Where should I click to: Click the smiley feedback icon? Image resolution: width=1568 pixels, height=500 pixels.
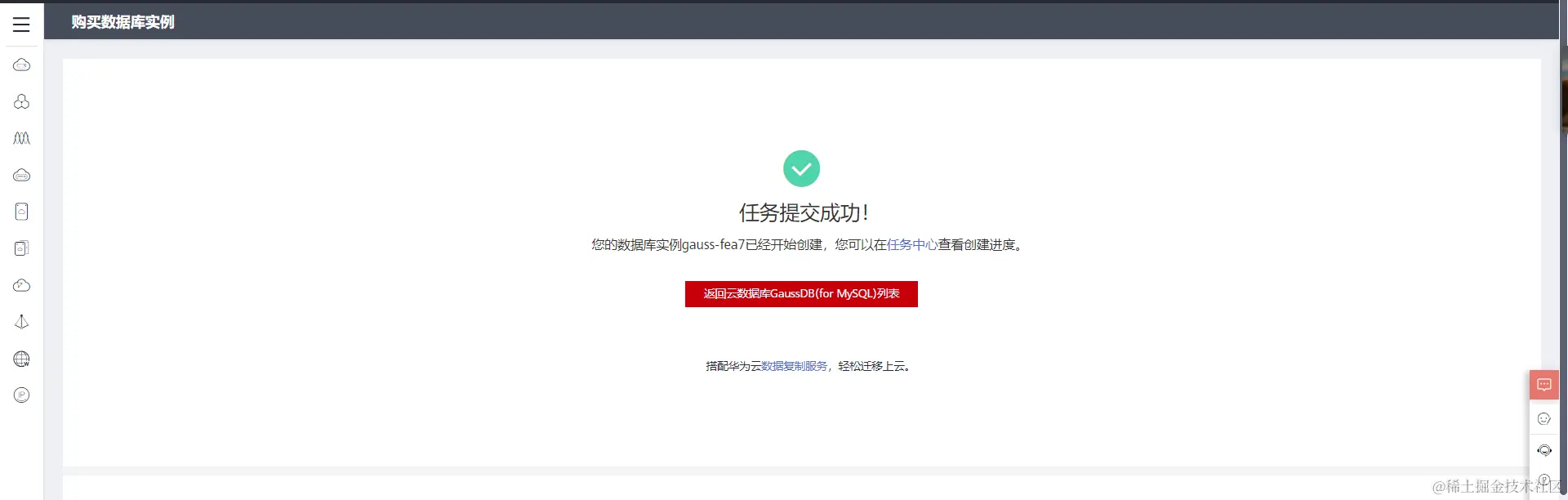tap(1543, 418)
